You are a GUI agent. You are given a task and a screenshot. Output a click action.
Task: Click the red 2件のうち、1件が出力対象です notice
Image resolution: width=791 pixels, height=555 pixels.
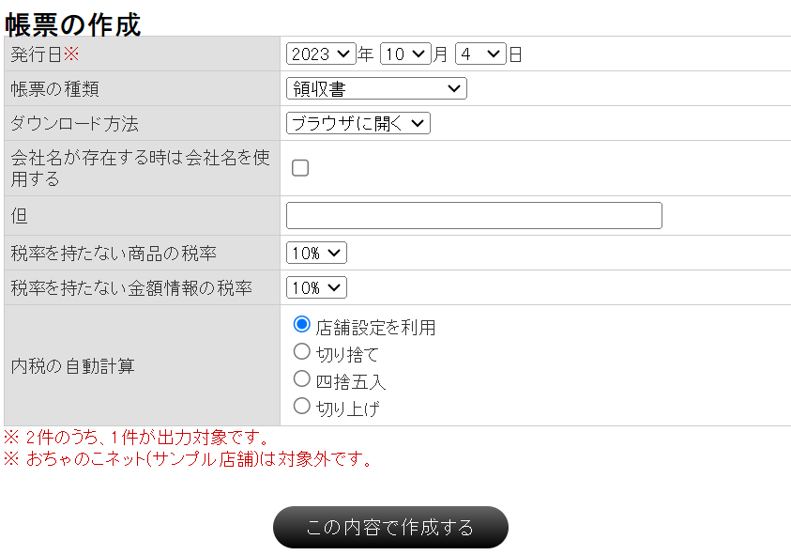(138, 438)
